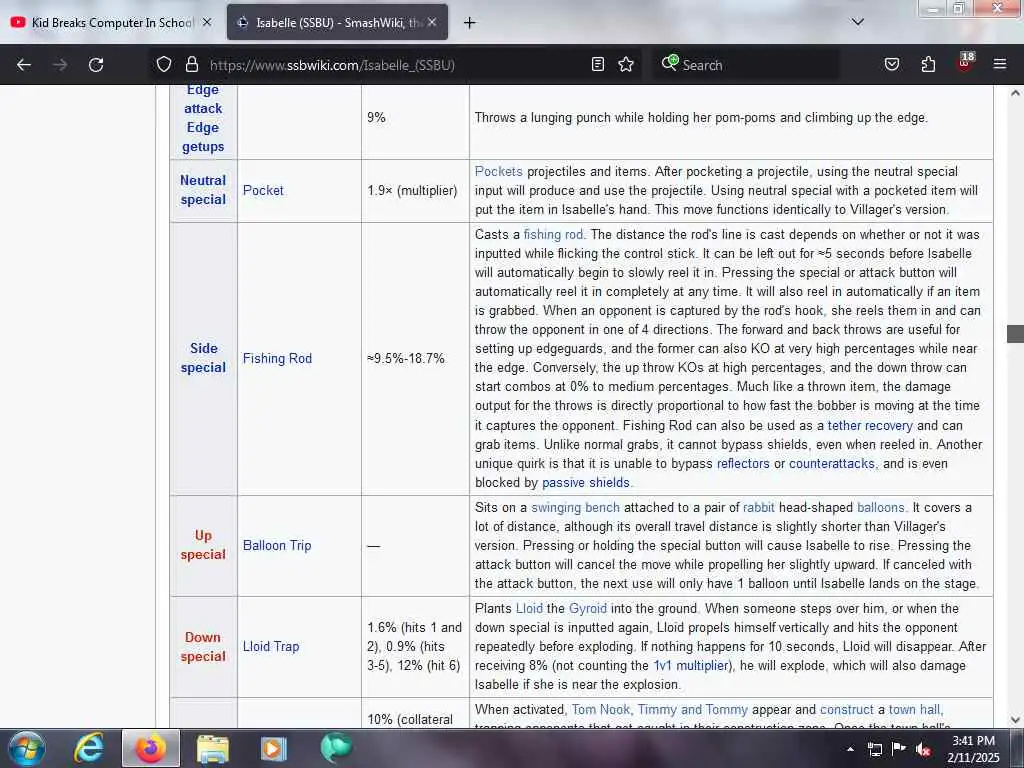Follow the Fishing Rod move link
Viewport: 1024px width, 768px height.
tap(277, 358)
